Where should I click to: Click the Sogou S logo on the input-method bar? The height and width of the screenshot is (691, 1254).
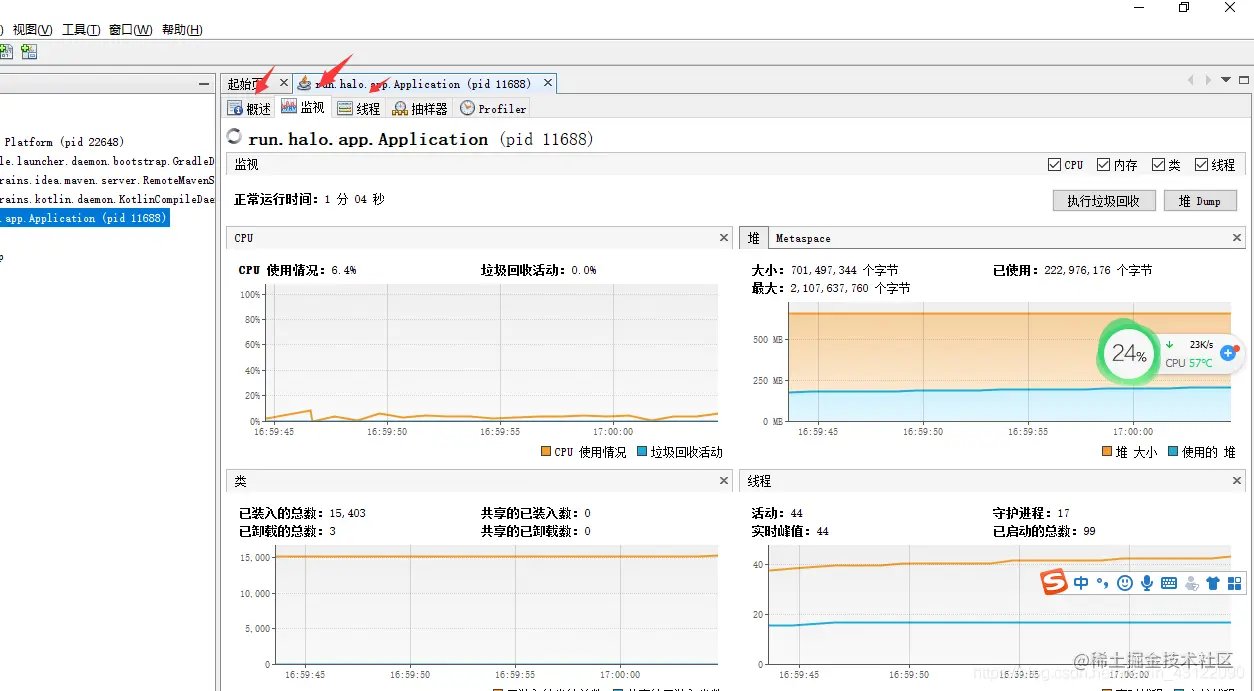tap(1054, 582)
